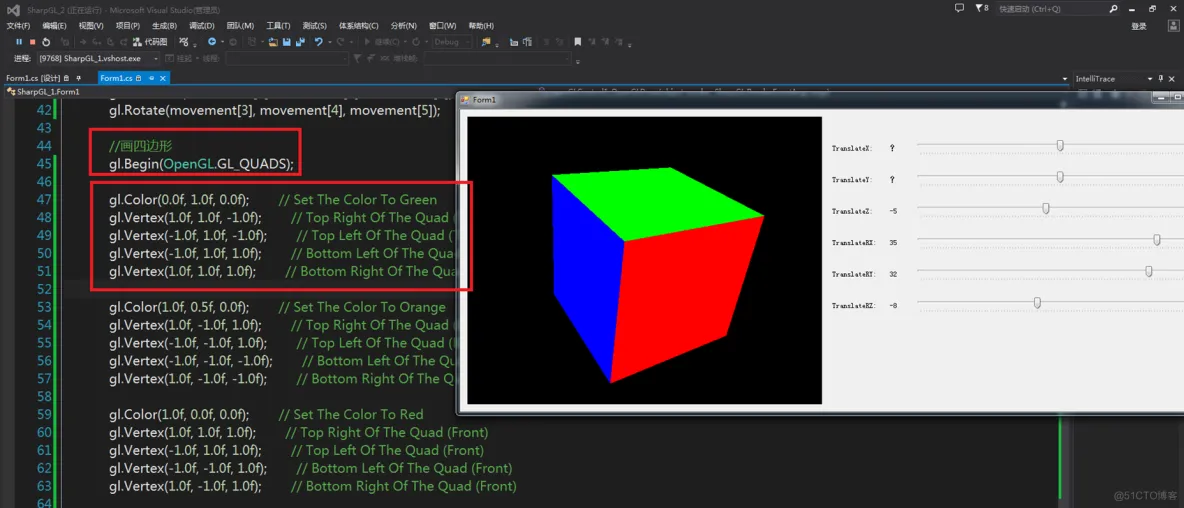Expand the Navigate Backward history dropdown
Image resolution: width=1184 pixels, height=508 pixels.
point(222,42)
